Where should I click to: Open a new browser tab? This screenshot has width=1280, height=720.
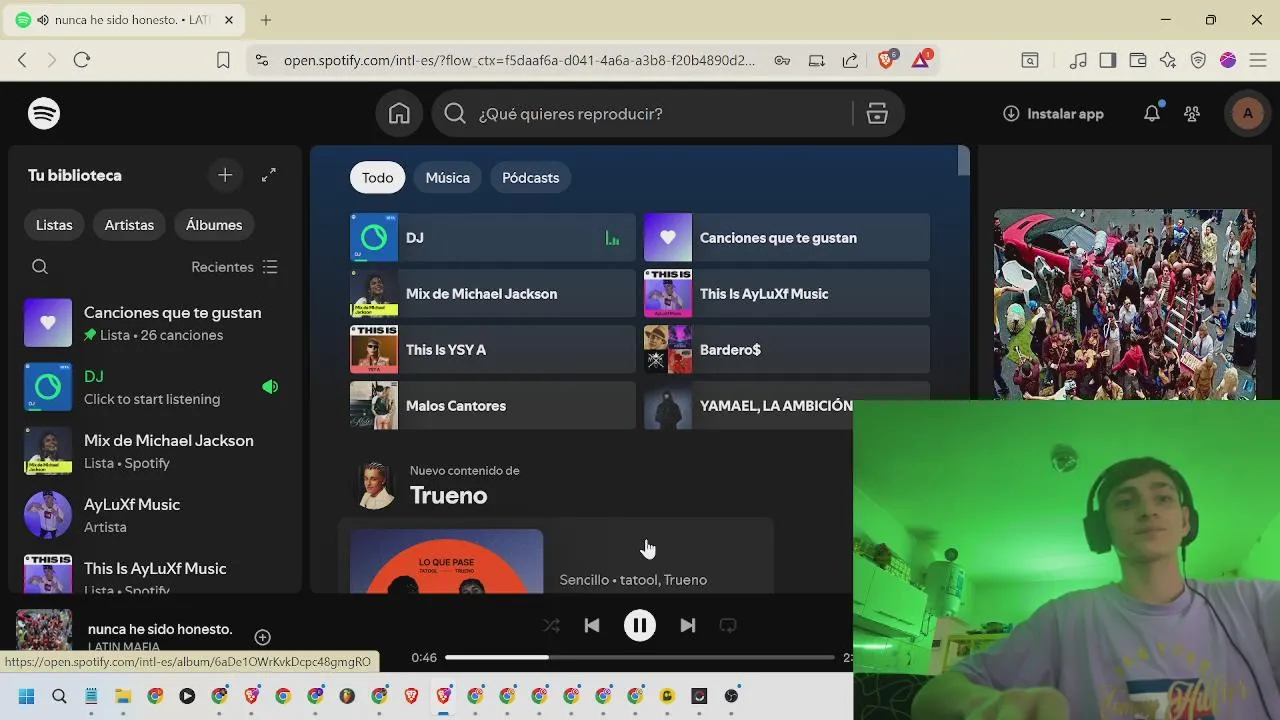pos(266,20)
